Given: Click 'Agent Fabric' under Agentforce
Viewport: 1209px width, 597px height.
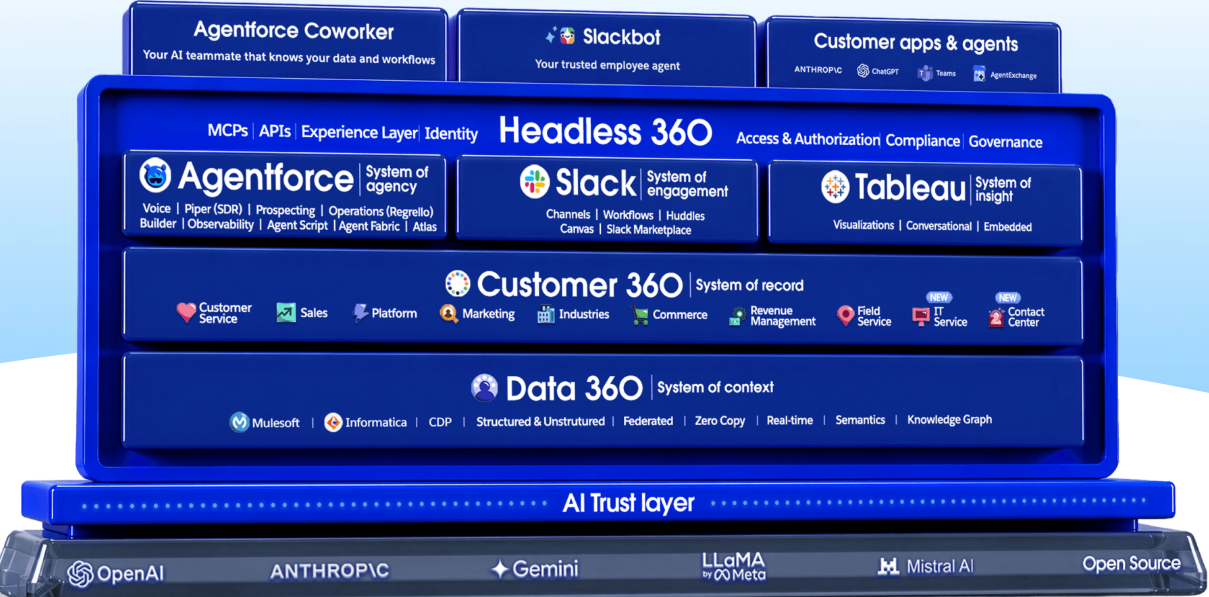Looking at the screenshot, I should coord(371,226).
